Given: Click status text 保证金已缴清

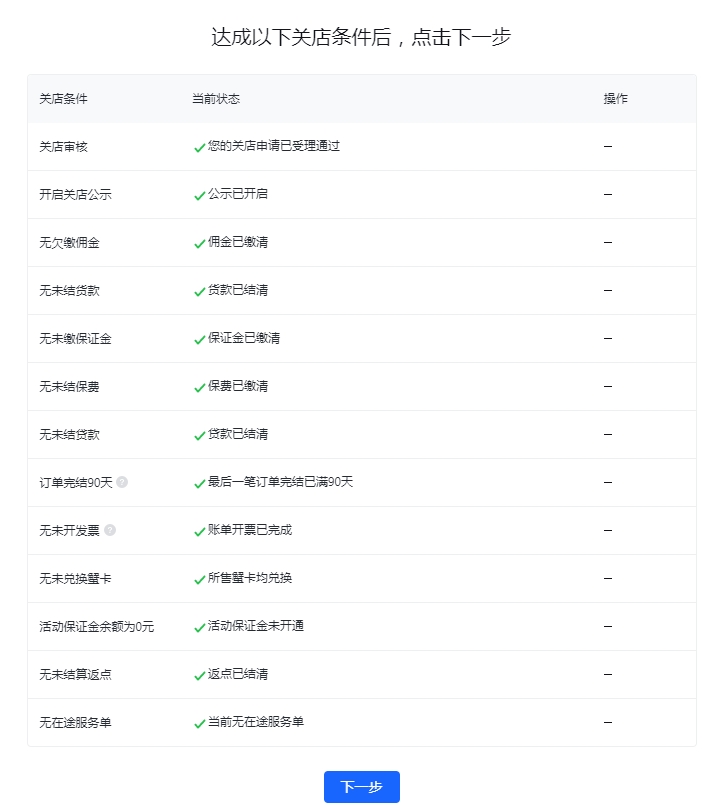Looking at the screenshot, I should pos(244,338).
